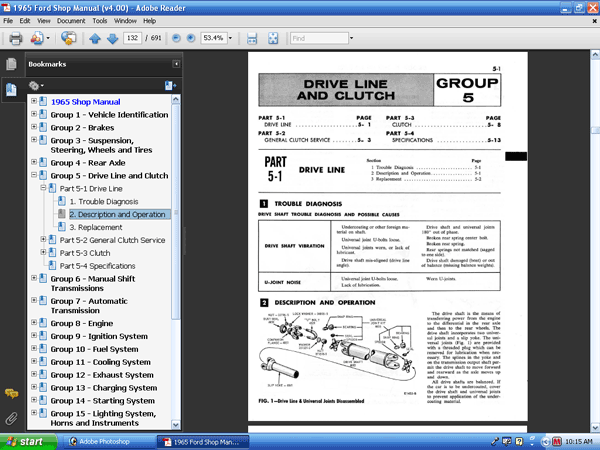Open the Tools menu
This screenshot has height=450, width=600.
99,21
